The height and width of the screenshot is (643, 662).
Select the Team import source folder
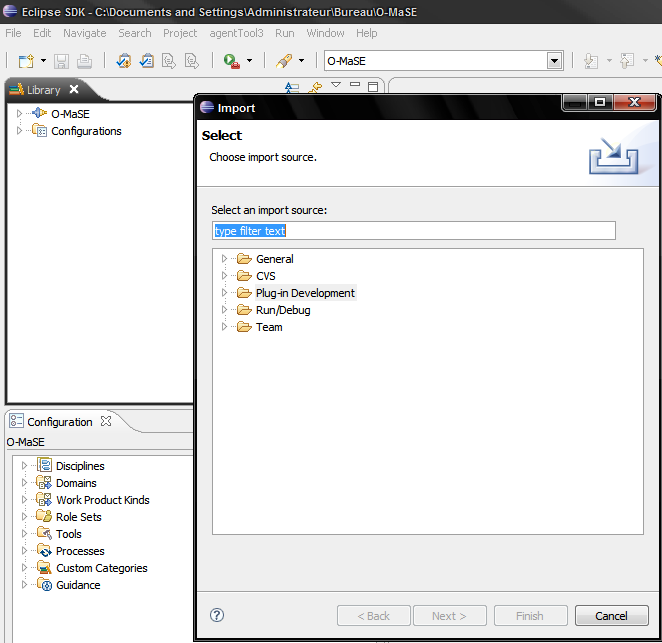269,327
